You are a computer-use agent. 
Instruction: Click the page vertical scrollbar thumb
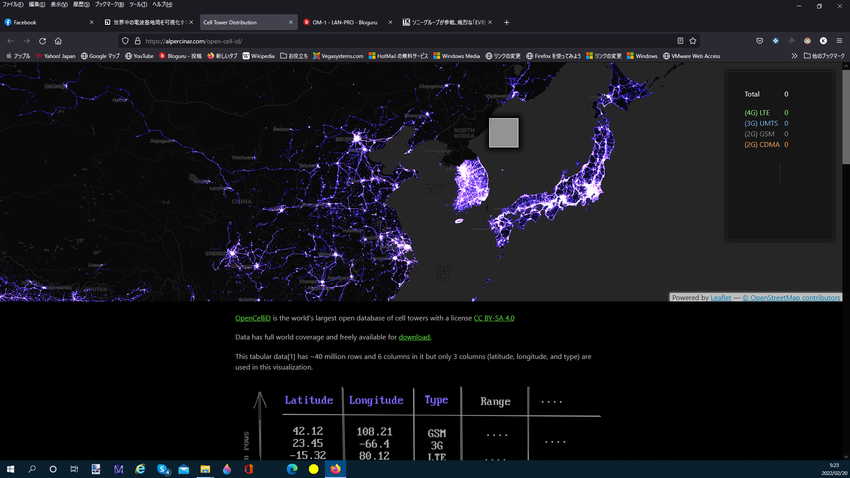846,117
